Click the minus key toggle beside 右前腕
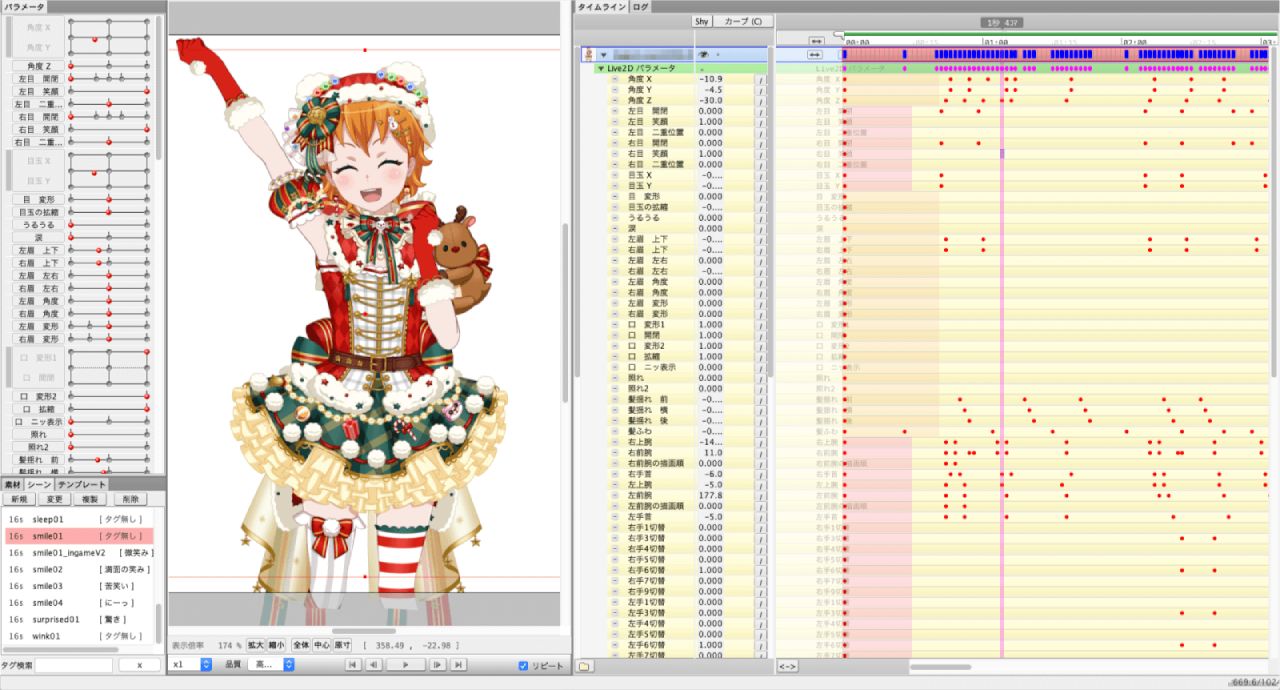The image size is (1280, 690). [x=615, y=453]
